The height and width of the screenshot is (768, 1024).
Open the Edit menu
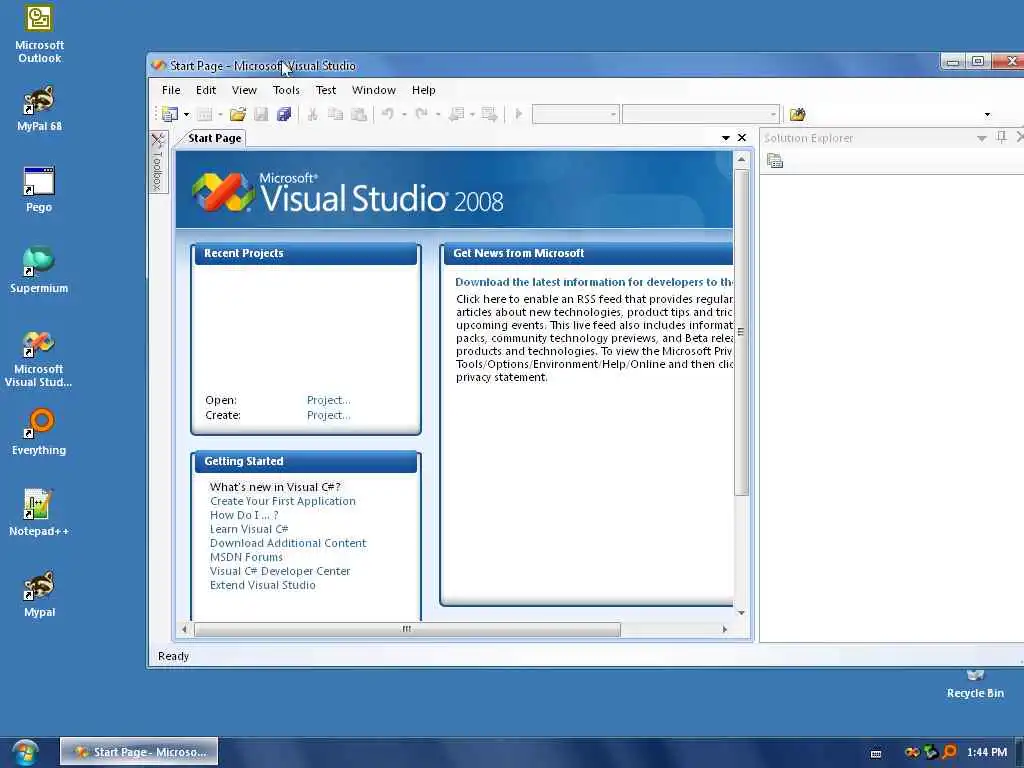pyautogui.click(x=206, y=90)
